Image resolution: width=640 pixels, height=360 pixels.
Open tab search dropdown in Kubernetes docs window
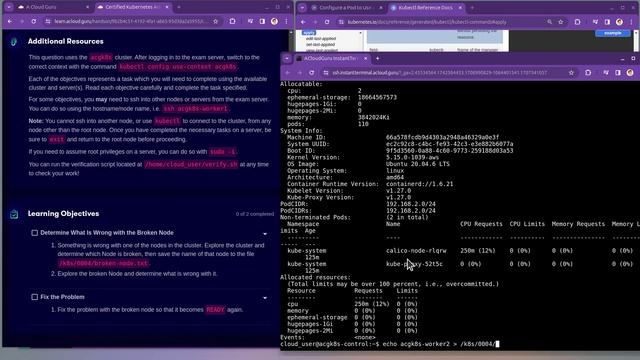302,7
